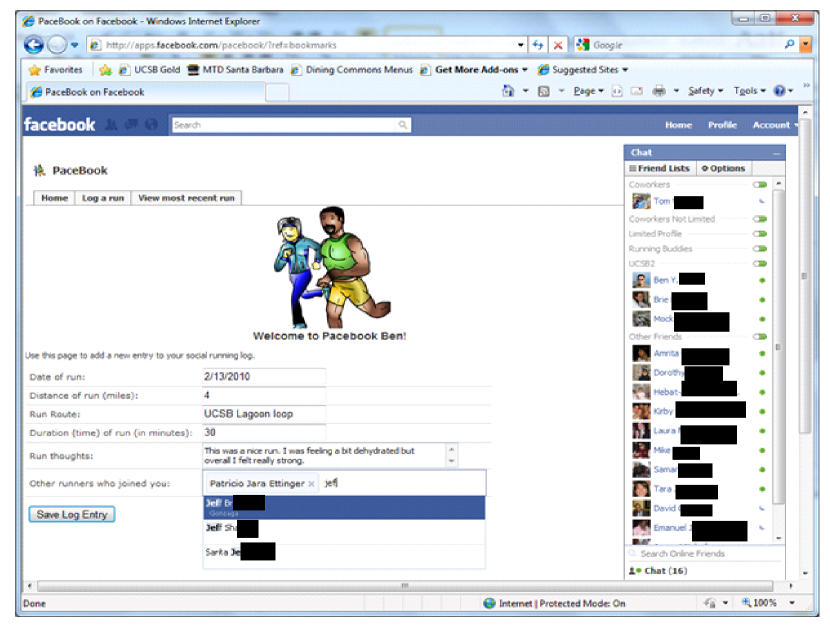Minimize the Chat panel with dash icon
This screenshot has height=631, width=830.
pyautogui.click(x=777, y=154)
